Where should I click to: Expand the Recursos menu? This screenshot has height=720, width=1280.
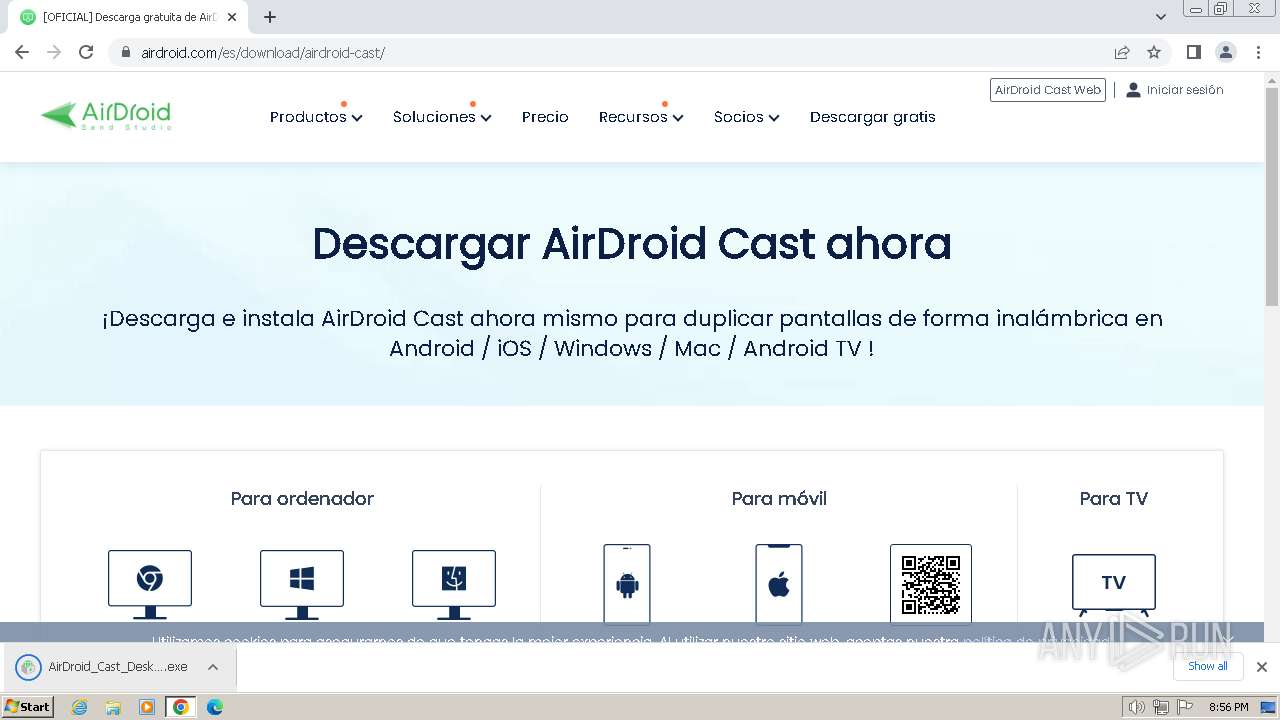click(641, 117)
